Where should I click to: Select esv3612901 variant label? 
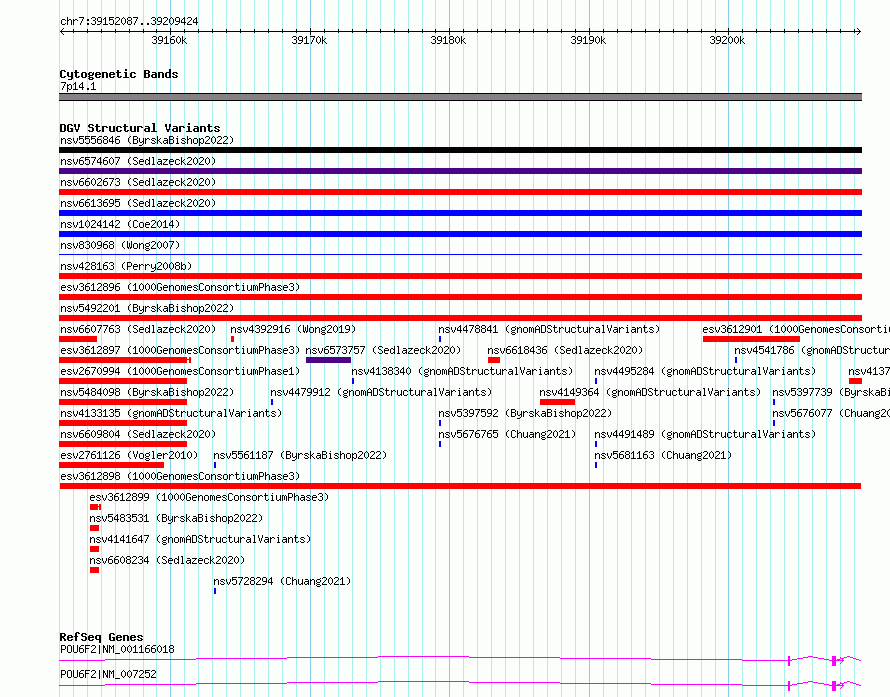(x=796, y=329)
